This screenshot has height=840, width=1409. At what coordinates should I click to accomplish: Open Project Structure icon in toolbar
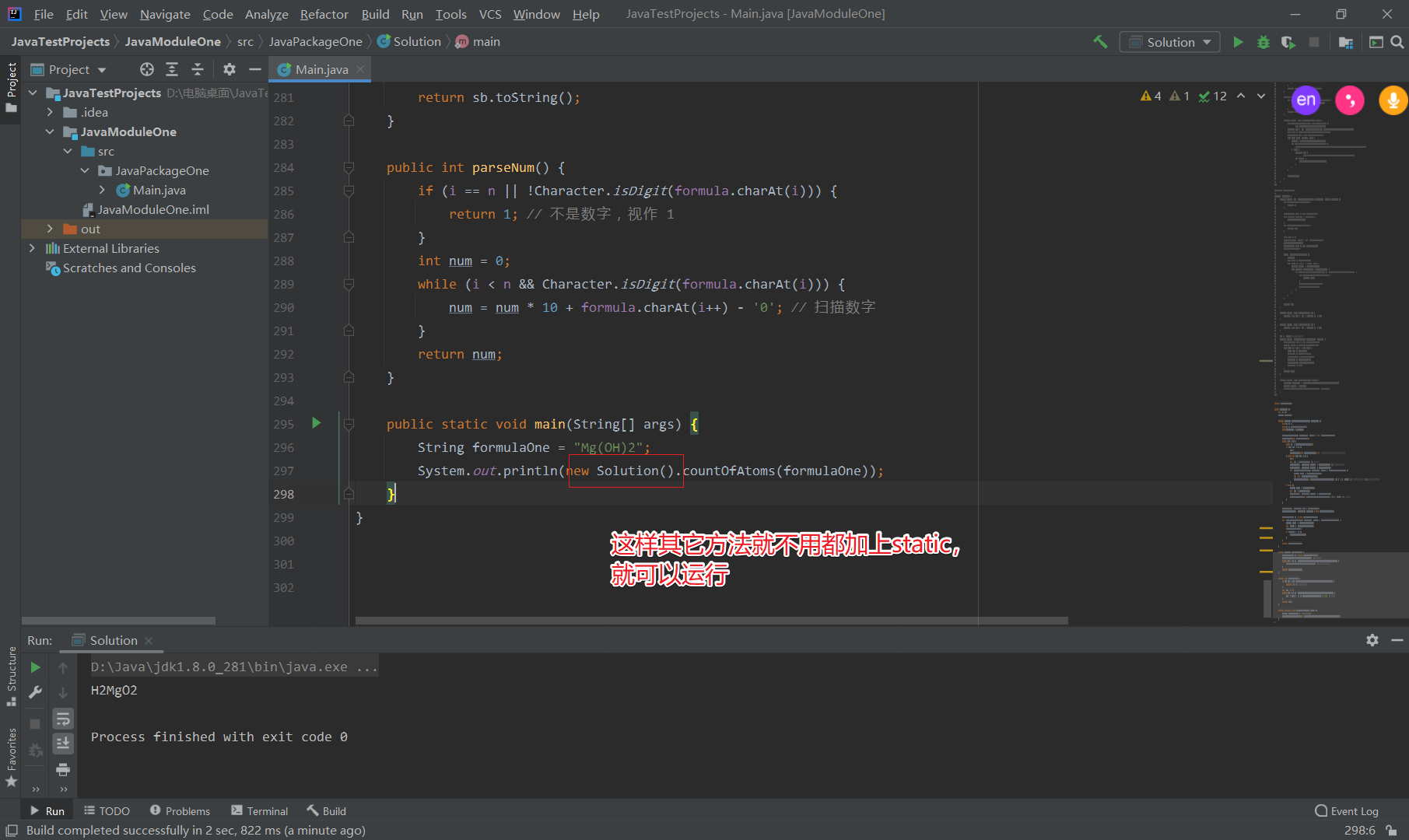(1346, 42)
